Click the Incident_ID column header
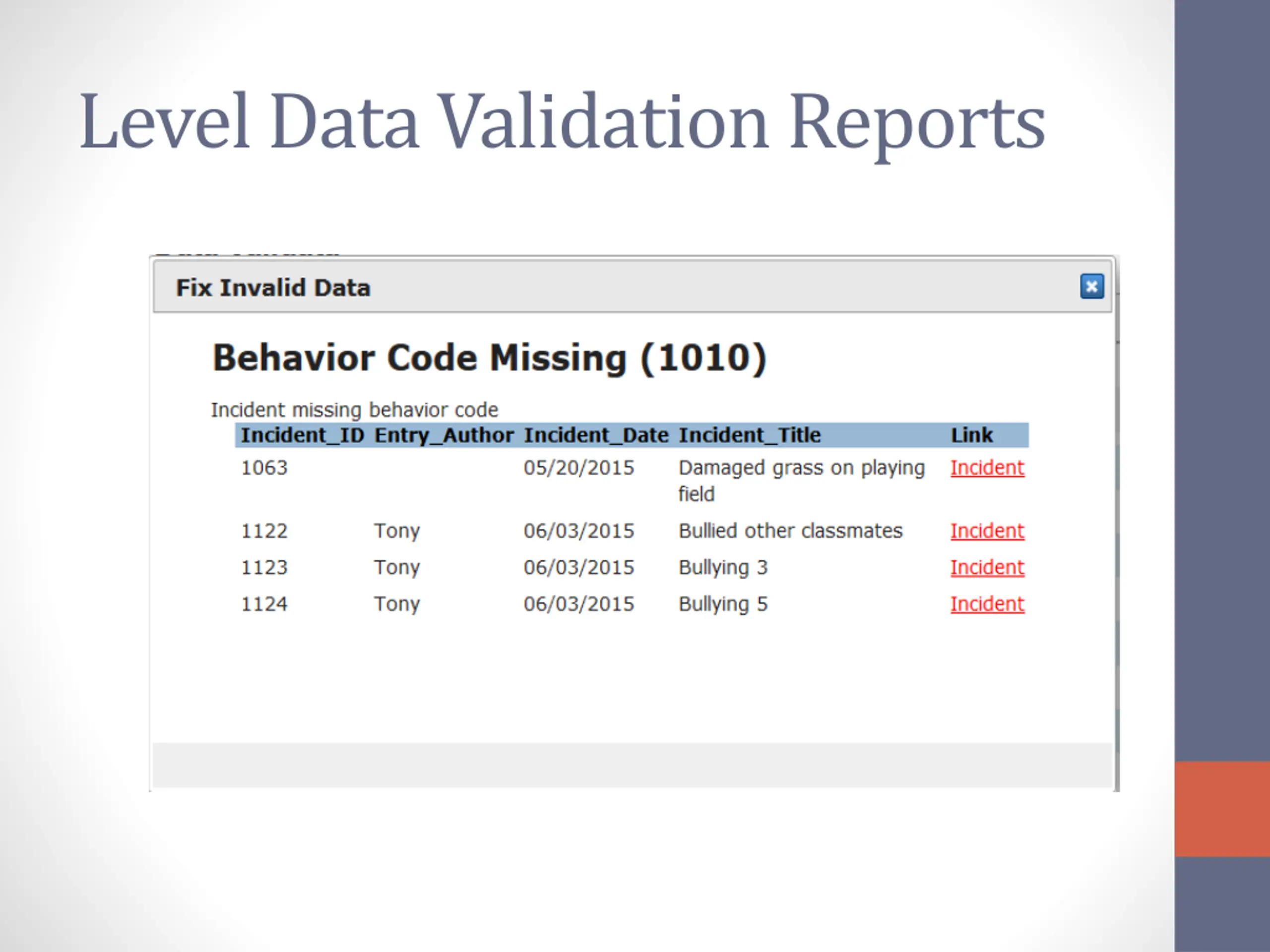Screen dimensions: 1270x952 pyautogui.click(x=303, y=435)
